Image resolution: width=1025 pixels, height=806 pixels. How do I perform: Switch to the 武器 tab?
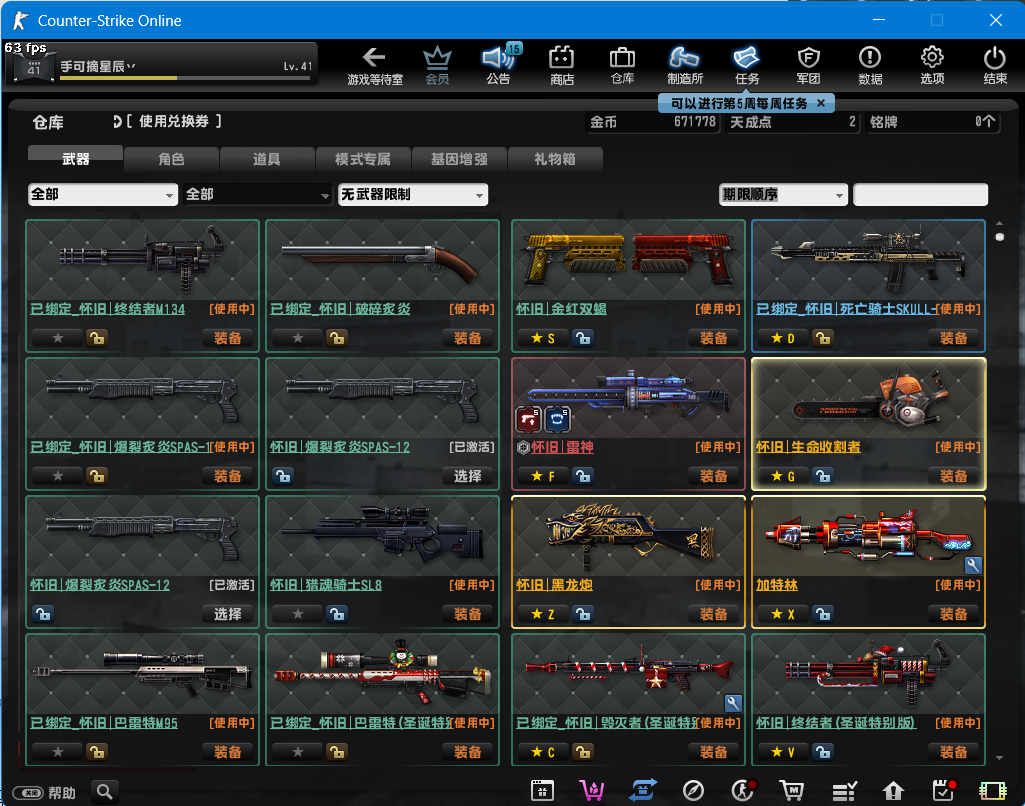coord(75,159)
